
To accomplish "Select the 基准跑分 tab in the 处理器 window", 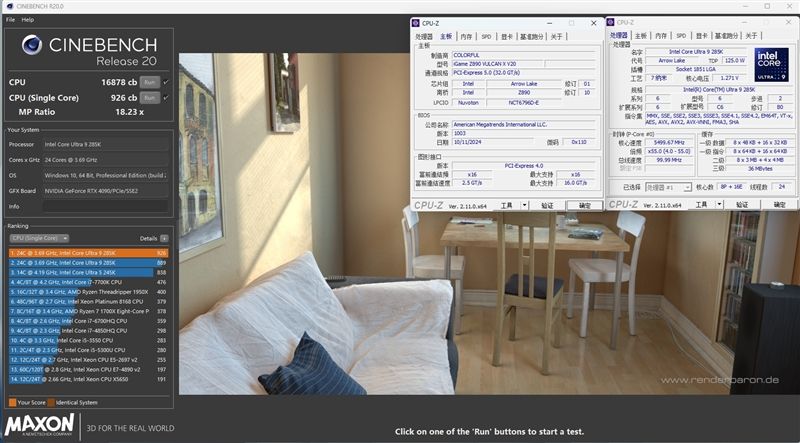I will [x=726, y=36].
